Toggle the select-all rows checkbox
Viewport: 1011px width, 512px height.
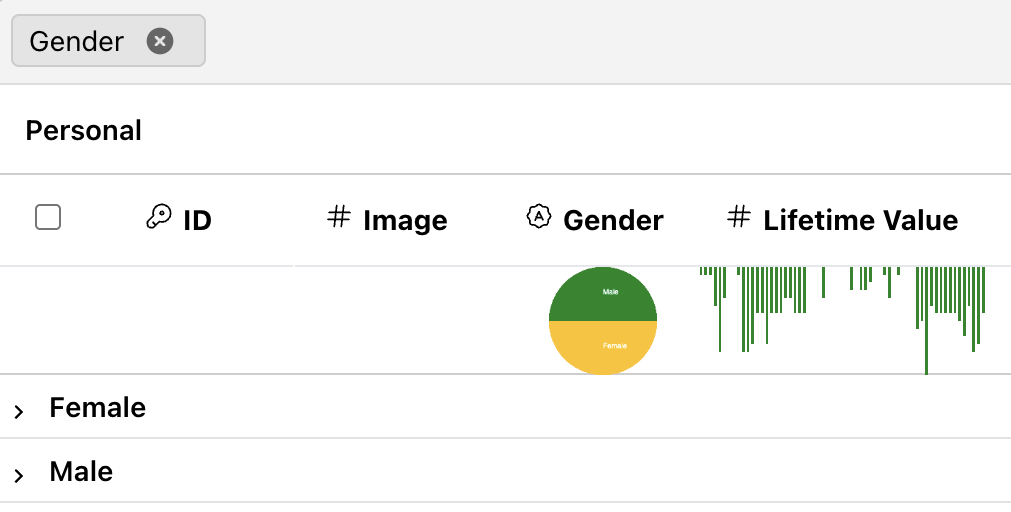pos(48,217)
